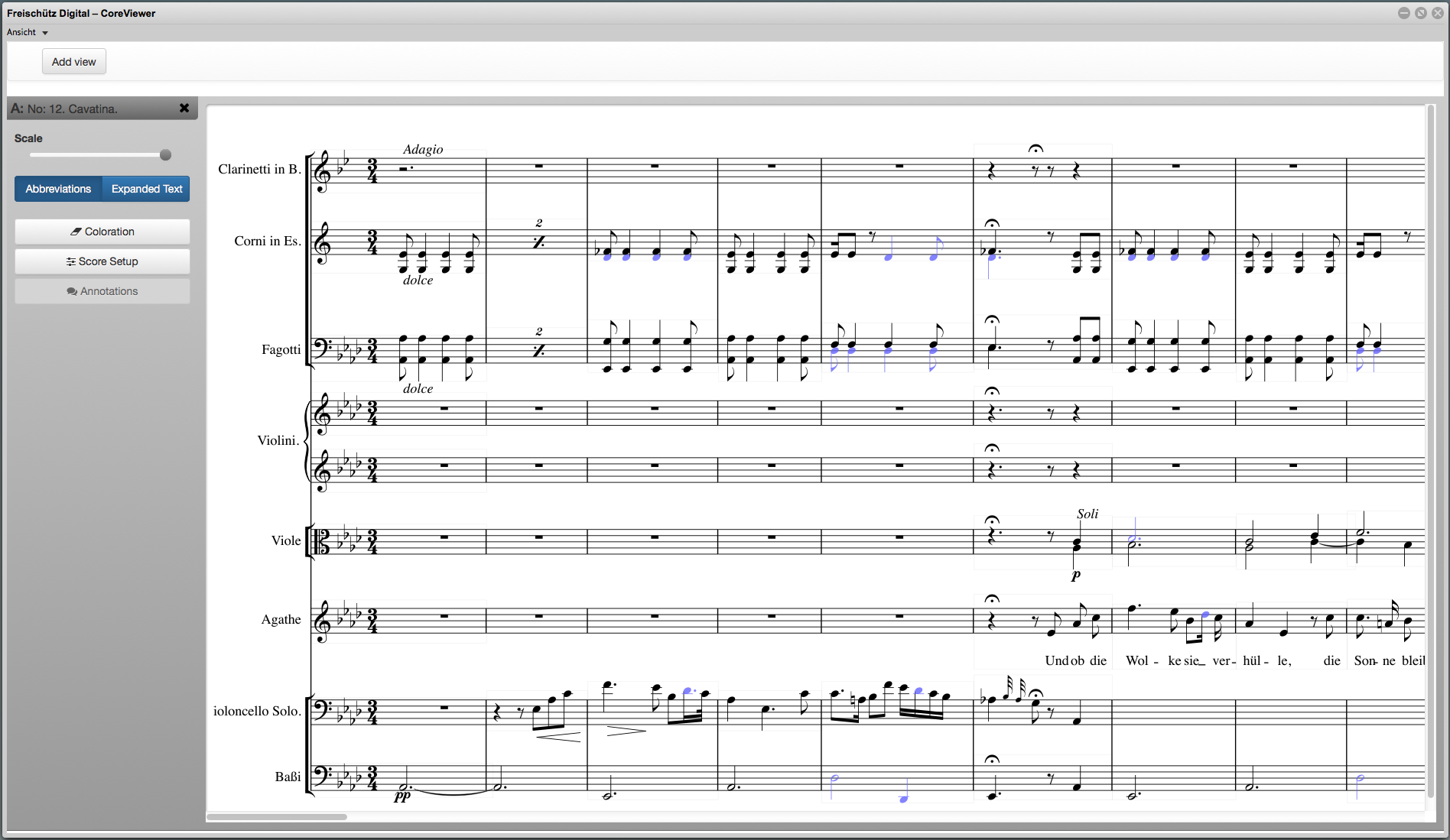Select the Clarinetti in B. staff label
This screenshot has width=1450, height=840.
coord(259,169)
